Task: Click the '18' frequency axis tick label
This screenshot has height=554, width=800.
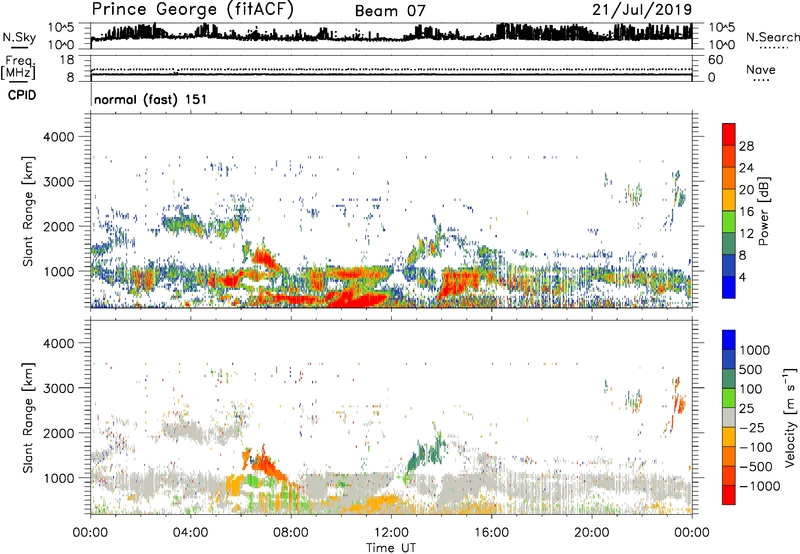Action: (67, 60)
